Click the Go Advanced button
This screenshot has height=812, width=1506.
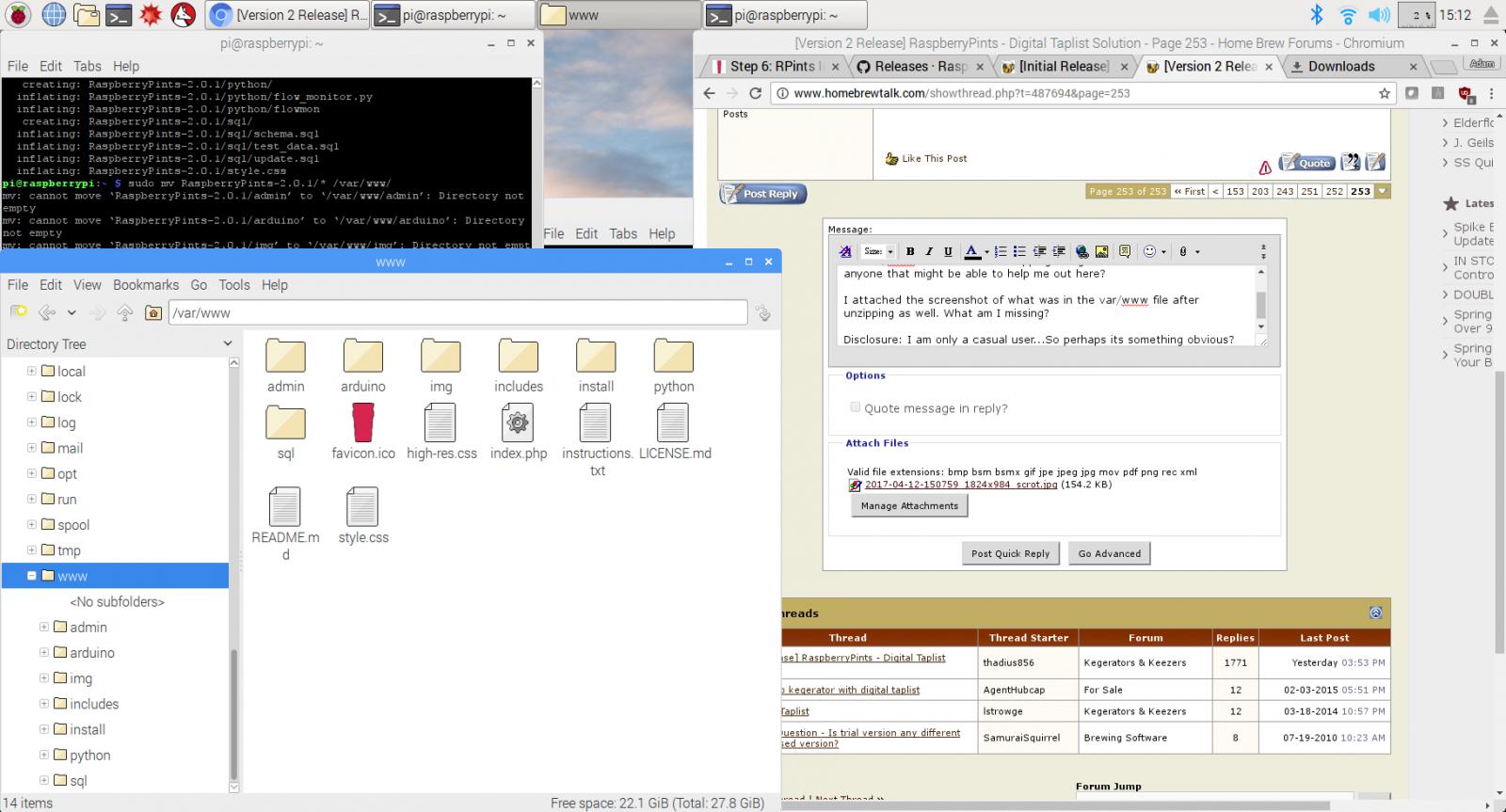[x=1109, y=553]
